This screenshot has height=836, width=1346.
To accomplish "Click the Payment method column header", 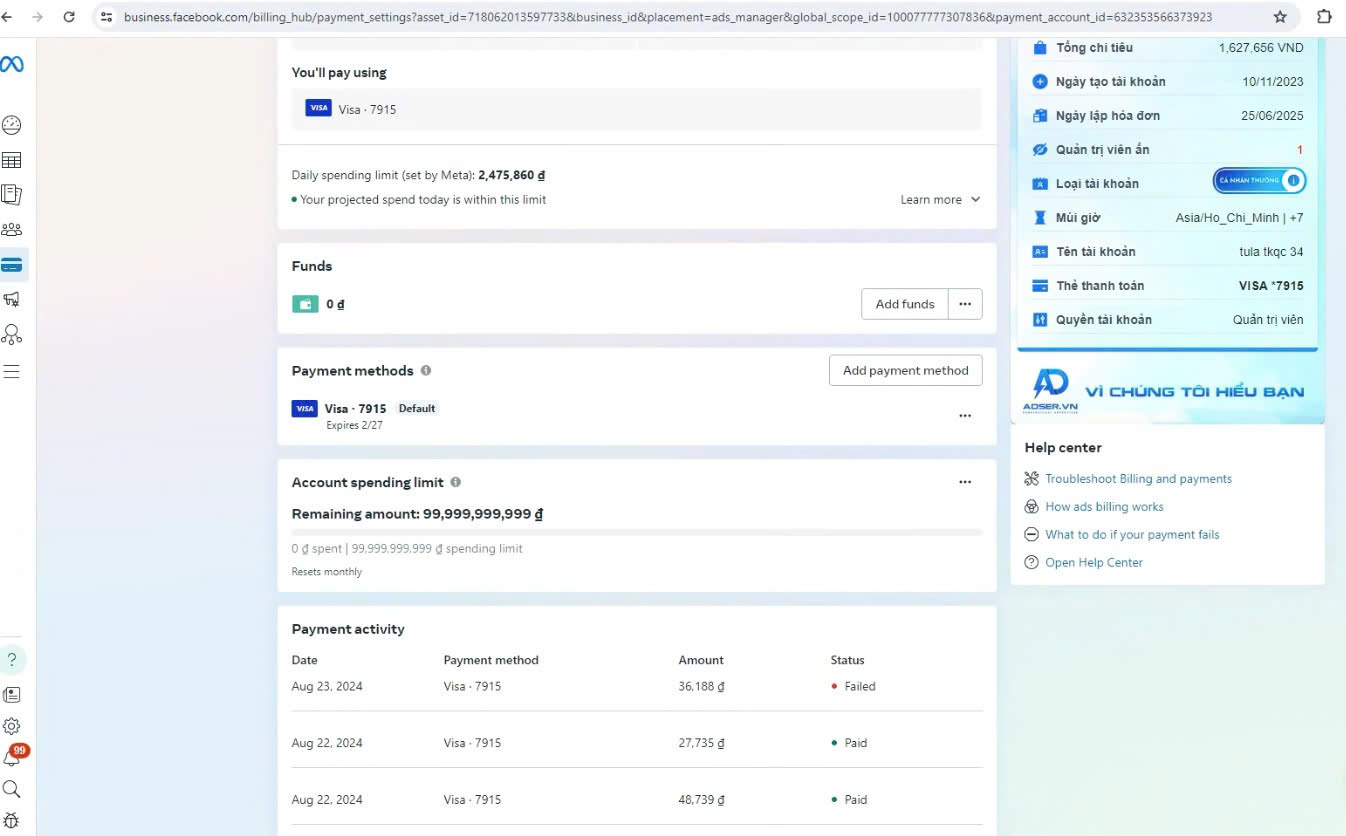I will pos(491,660).
